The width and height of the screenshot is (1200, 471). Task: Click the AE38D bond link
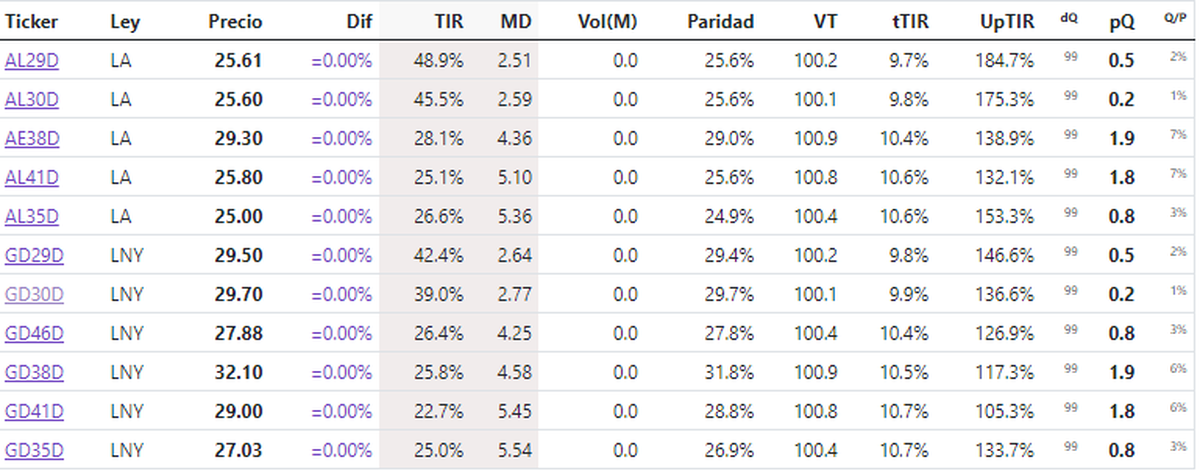(x=32, y=139)
